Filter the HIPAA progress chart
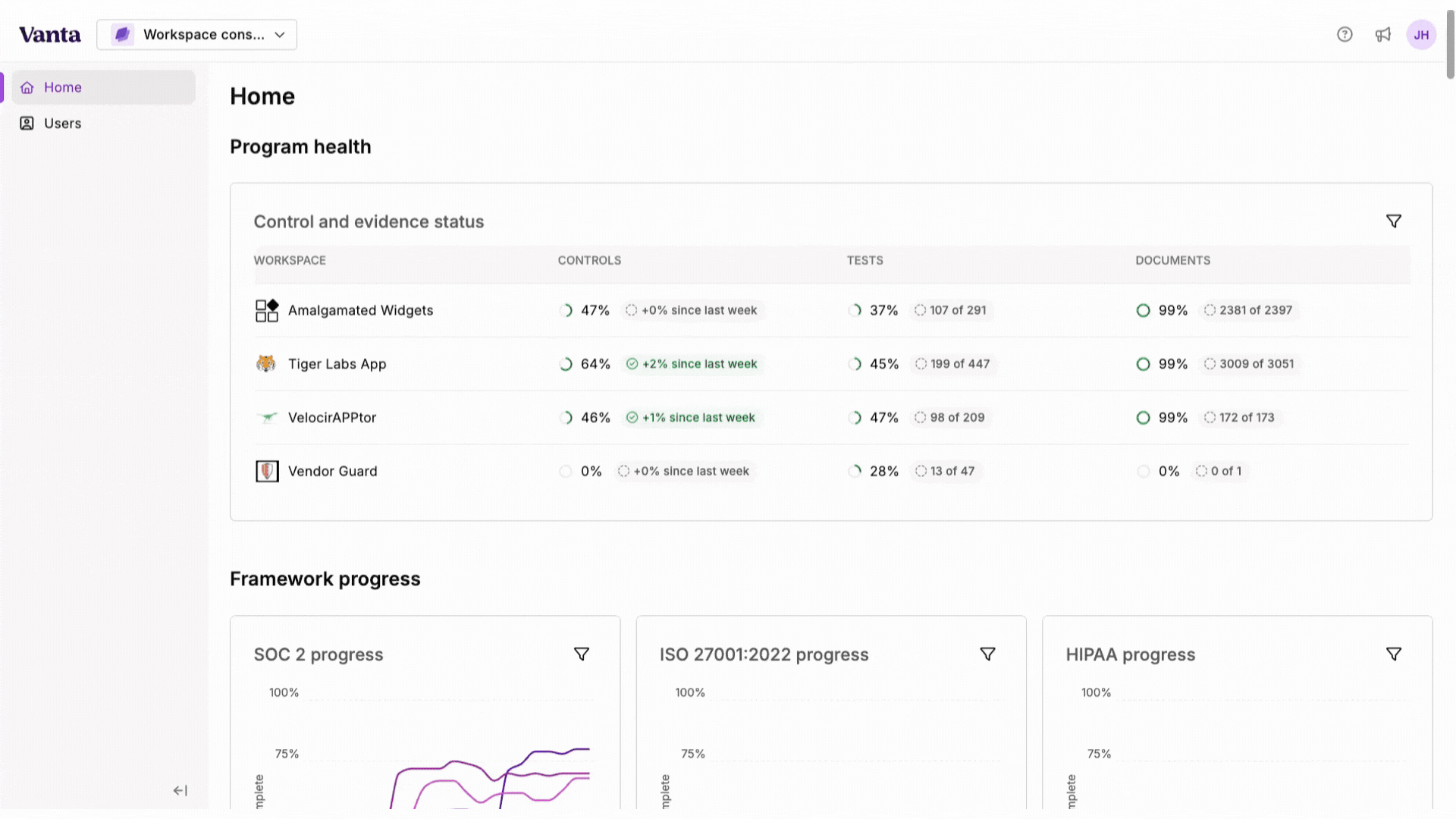 [x=1394, y=654]
